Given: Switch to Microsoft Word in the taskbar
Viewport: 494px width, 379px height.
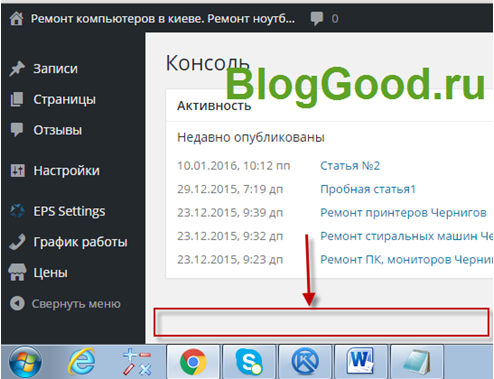Looking at the screenshot, I should [x=361, y=362].
